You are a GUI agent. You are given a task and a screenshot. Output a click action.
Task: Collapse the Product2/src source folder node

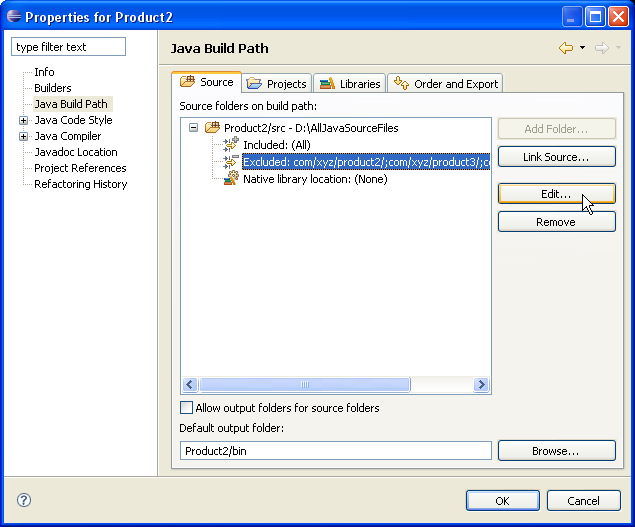pos(194,128)
